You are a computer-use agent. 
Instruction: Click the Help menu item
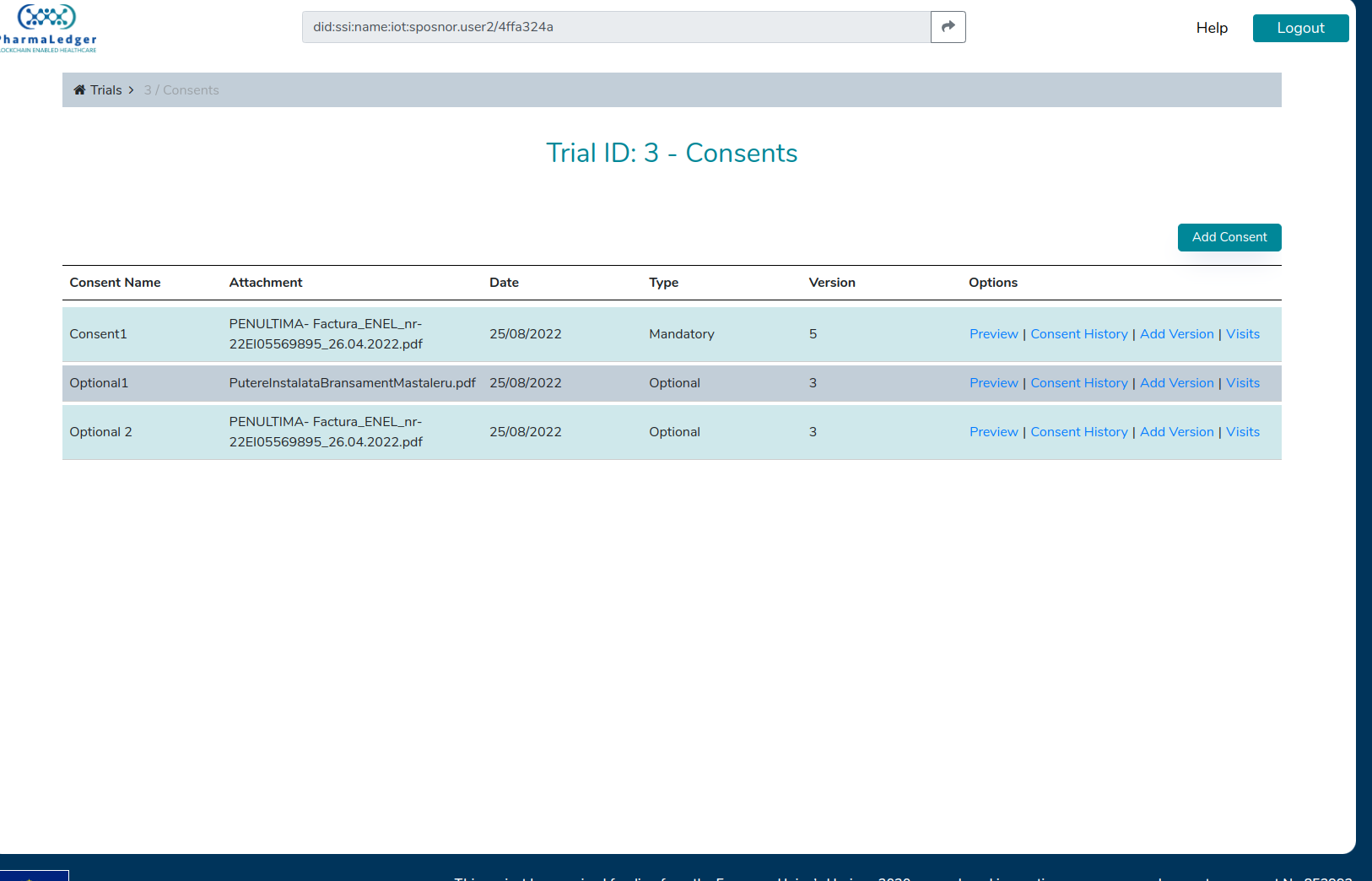(1211, 27)
